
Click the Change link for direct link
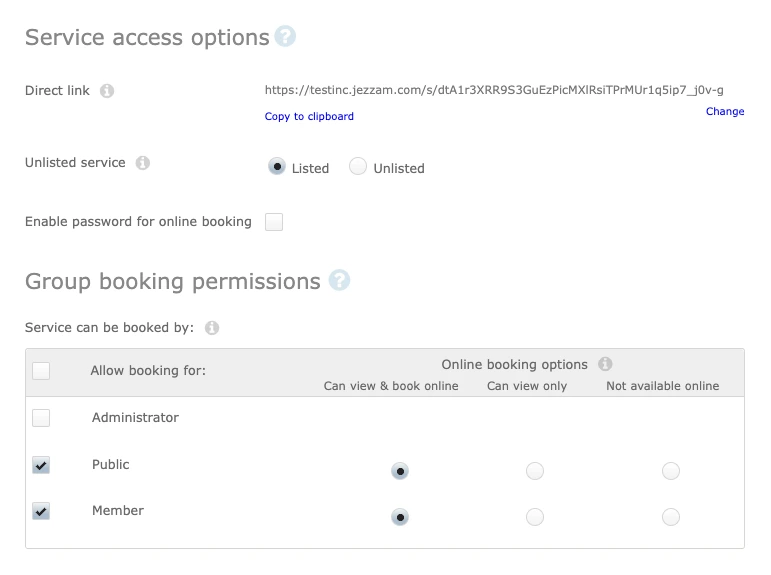tap(724, 112)
